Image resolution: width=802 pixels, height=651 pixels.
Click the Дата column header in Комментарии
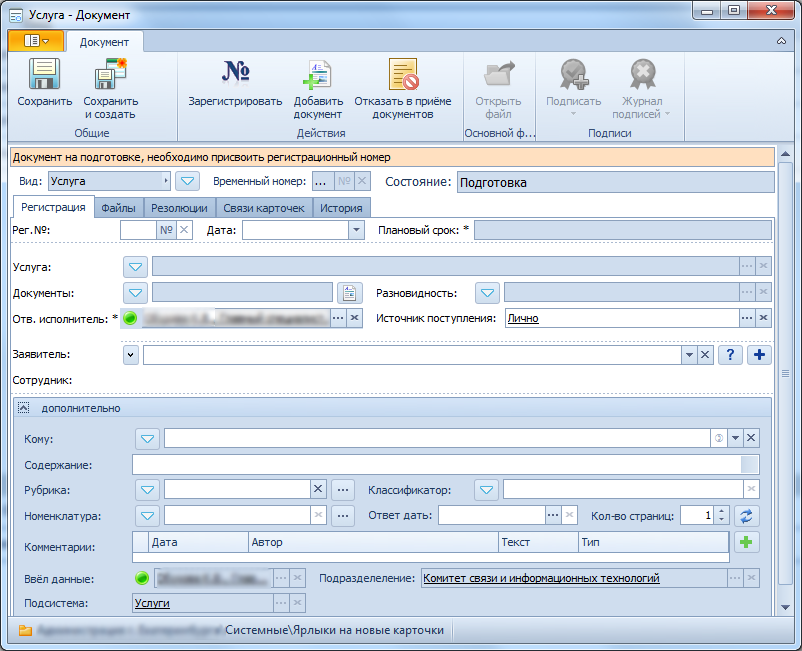pyautogui.click(x=198, y=542)
